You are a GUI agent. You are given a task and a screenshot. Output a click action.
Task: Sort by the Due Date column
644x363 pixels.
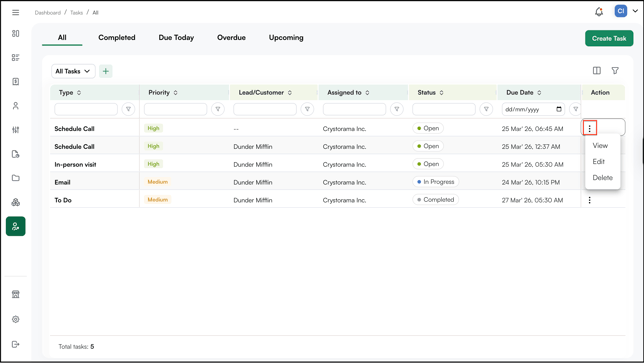click(539, 93)
